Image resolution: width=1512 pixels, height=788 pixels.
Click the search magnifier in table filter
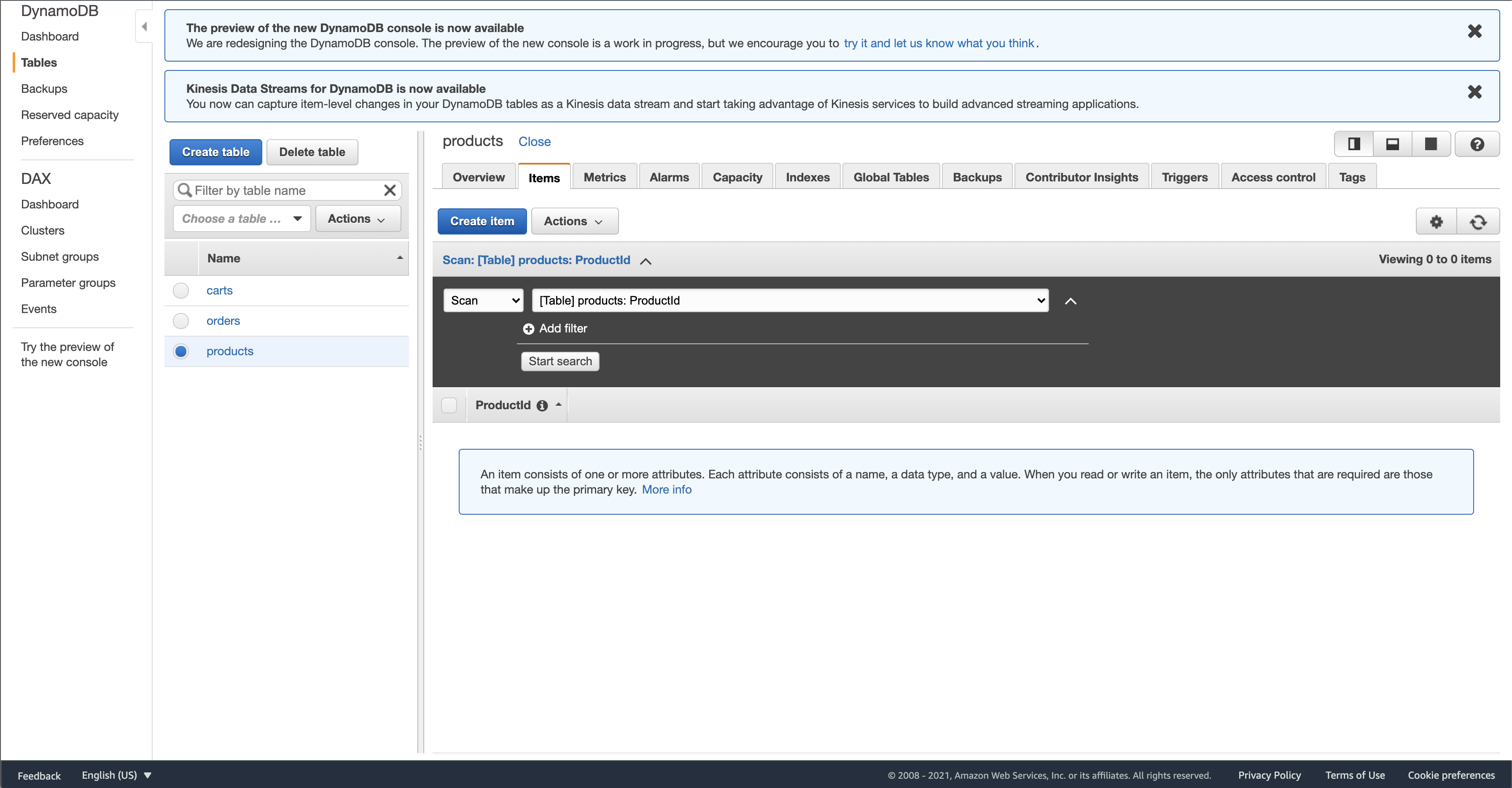pyautogui.click(x=184, y=190)
